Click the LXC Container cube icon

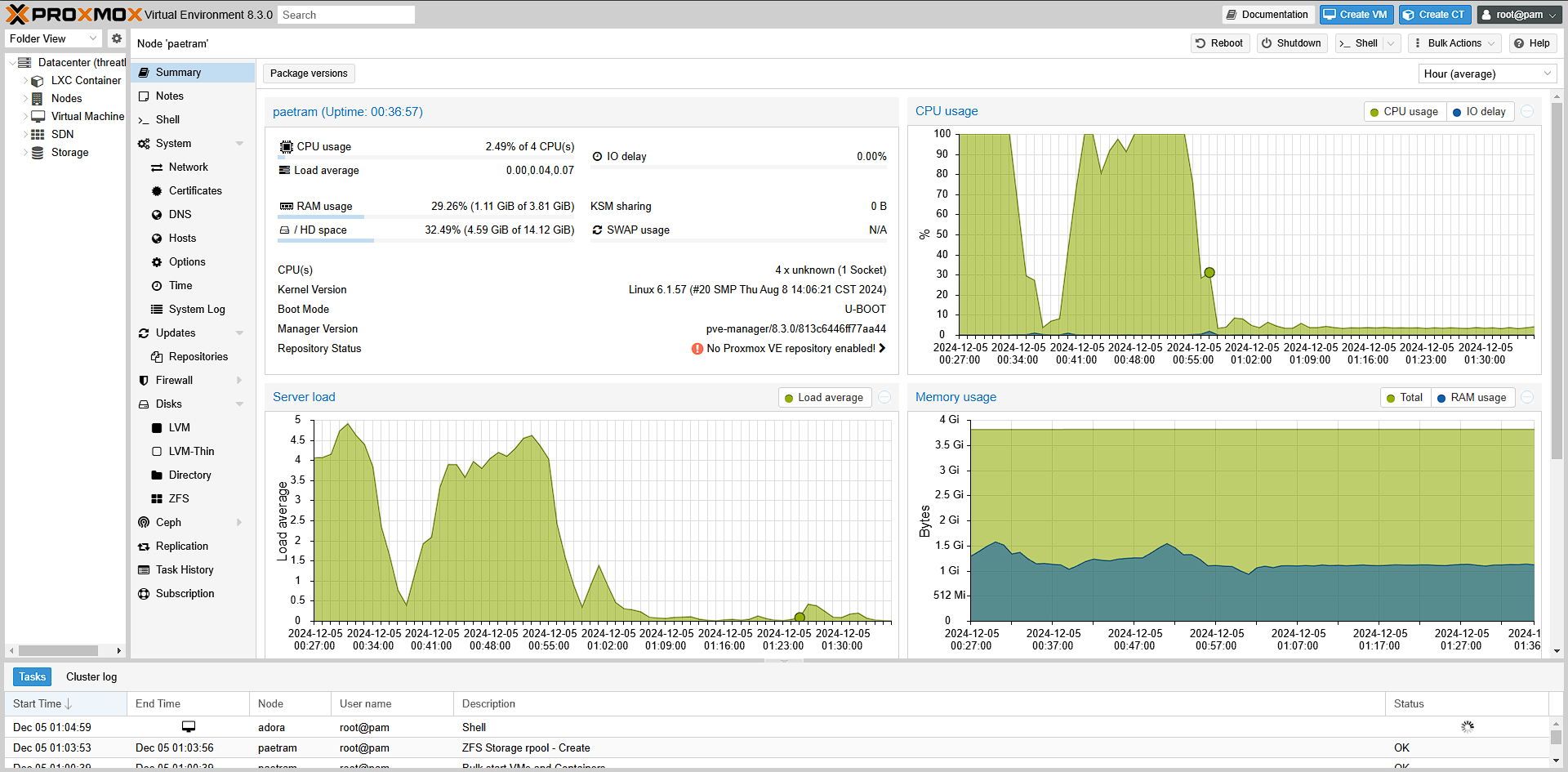tap(38, 81)
